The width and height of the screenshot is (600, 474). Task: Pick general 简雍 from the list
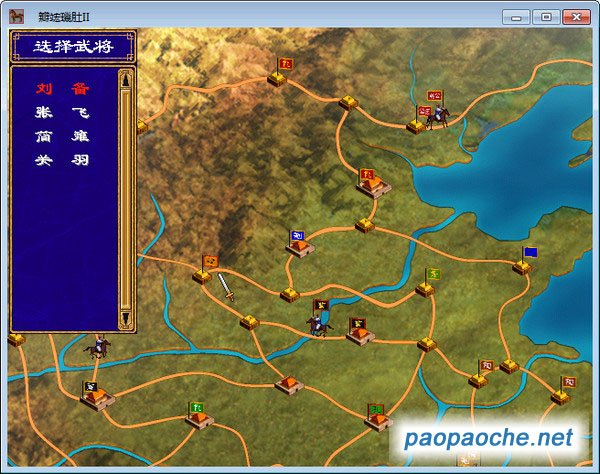coord(62,136)
